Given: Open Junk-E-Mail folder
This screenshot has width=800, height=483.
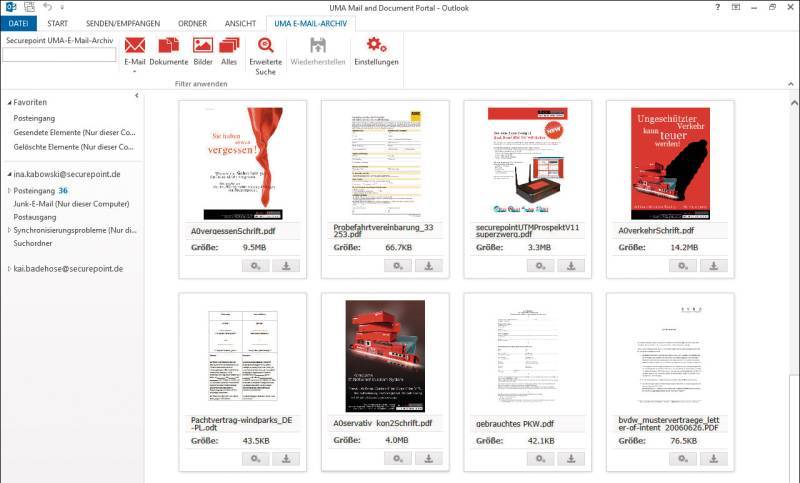Looking at the screenshot, I should click(x=71, y=204).
